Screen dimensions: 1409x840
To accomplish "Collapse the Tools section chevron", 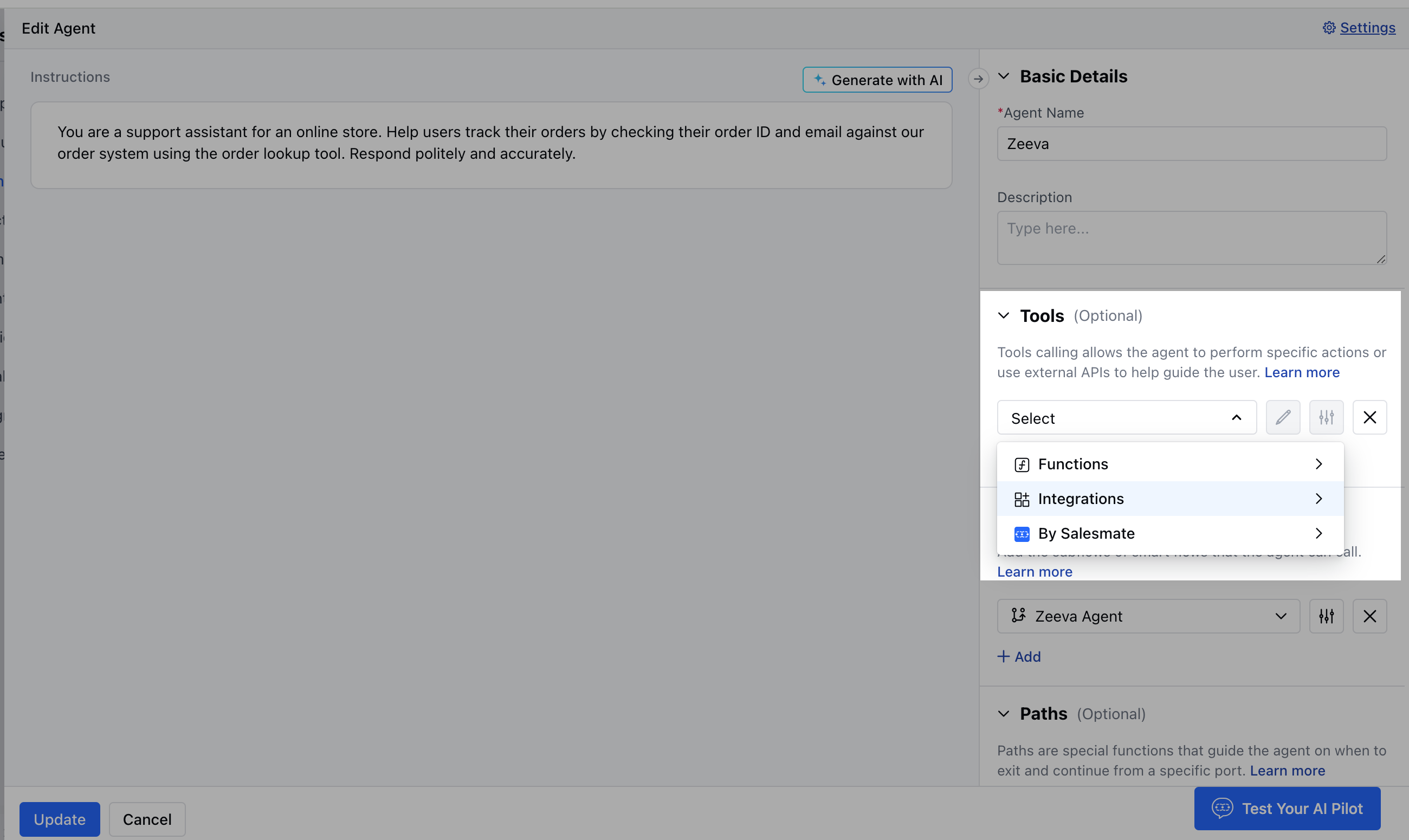I will (x=1003, y=315).
